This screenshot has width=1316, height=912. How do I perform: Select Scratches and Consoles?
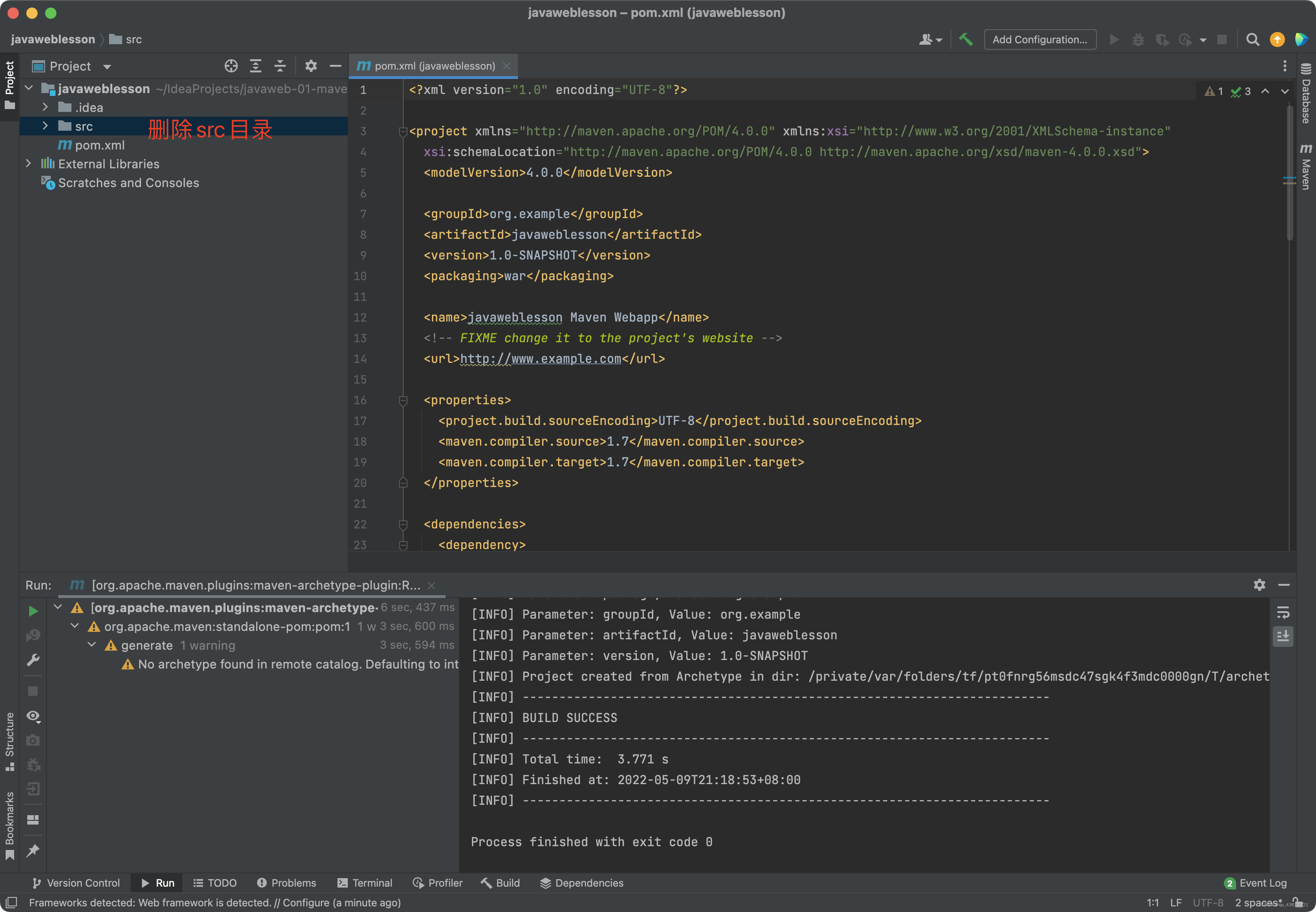[x=120, y=183]
